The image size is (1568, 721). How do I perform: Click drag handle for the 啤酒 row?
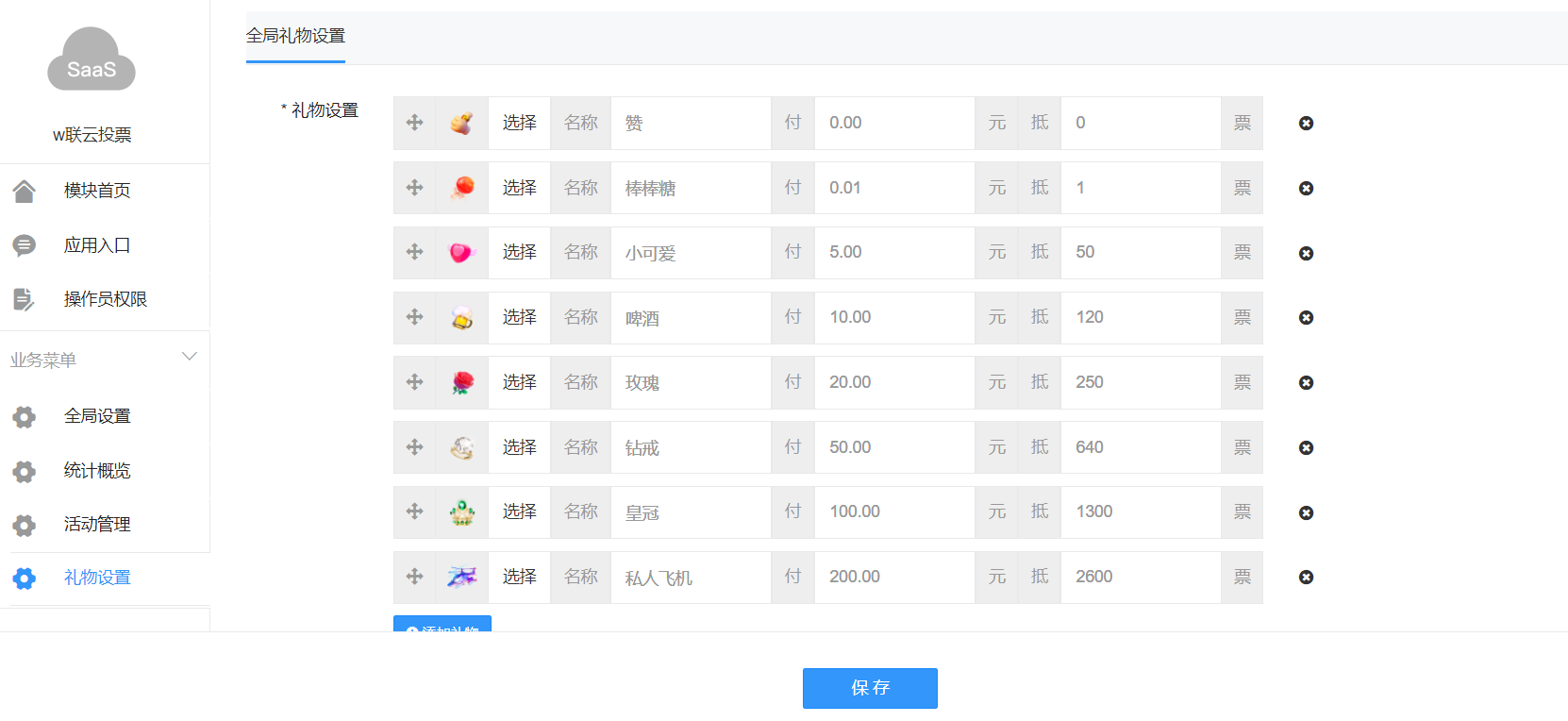(x=415, y=317)
